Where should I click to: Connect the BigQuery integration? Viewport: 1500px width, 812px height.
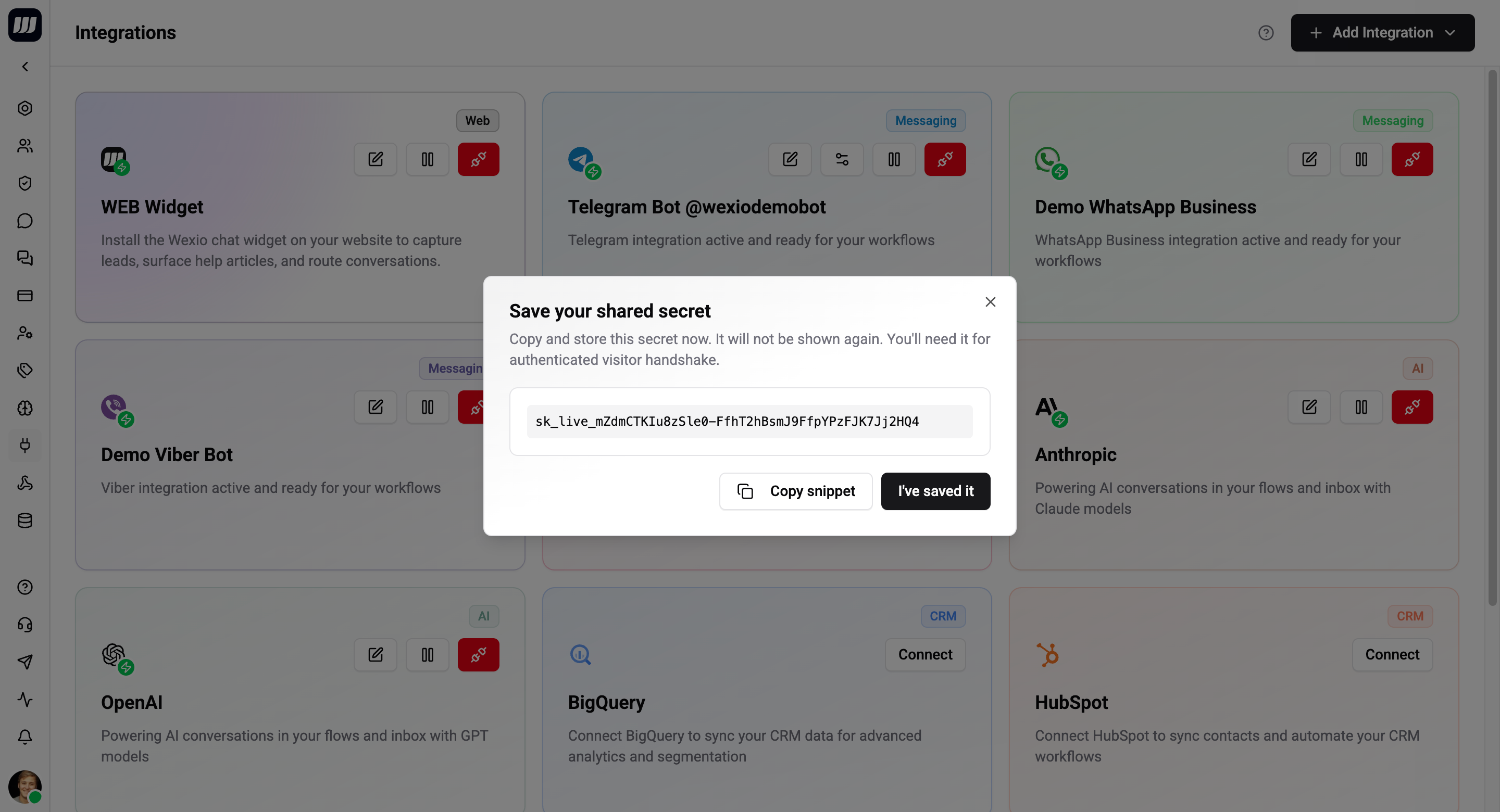(x=926, y=655)
